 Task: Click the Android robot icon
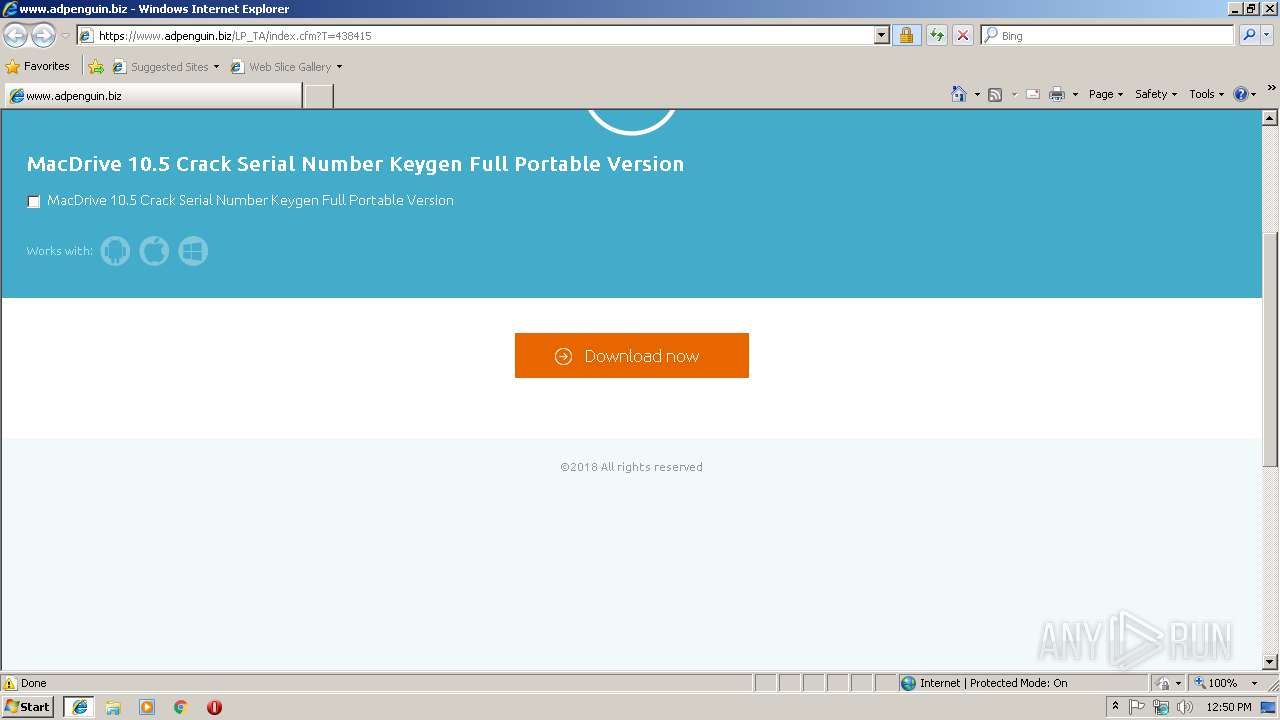(x=115, y=250)
